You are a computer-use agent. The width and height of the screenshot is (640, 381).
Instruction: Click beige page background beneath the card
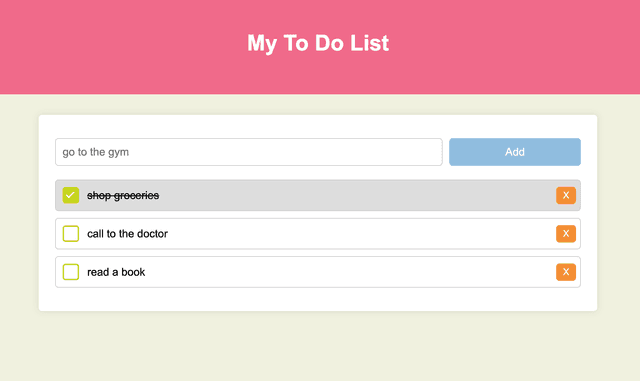[318, 347]
